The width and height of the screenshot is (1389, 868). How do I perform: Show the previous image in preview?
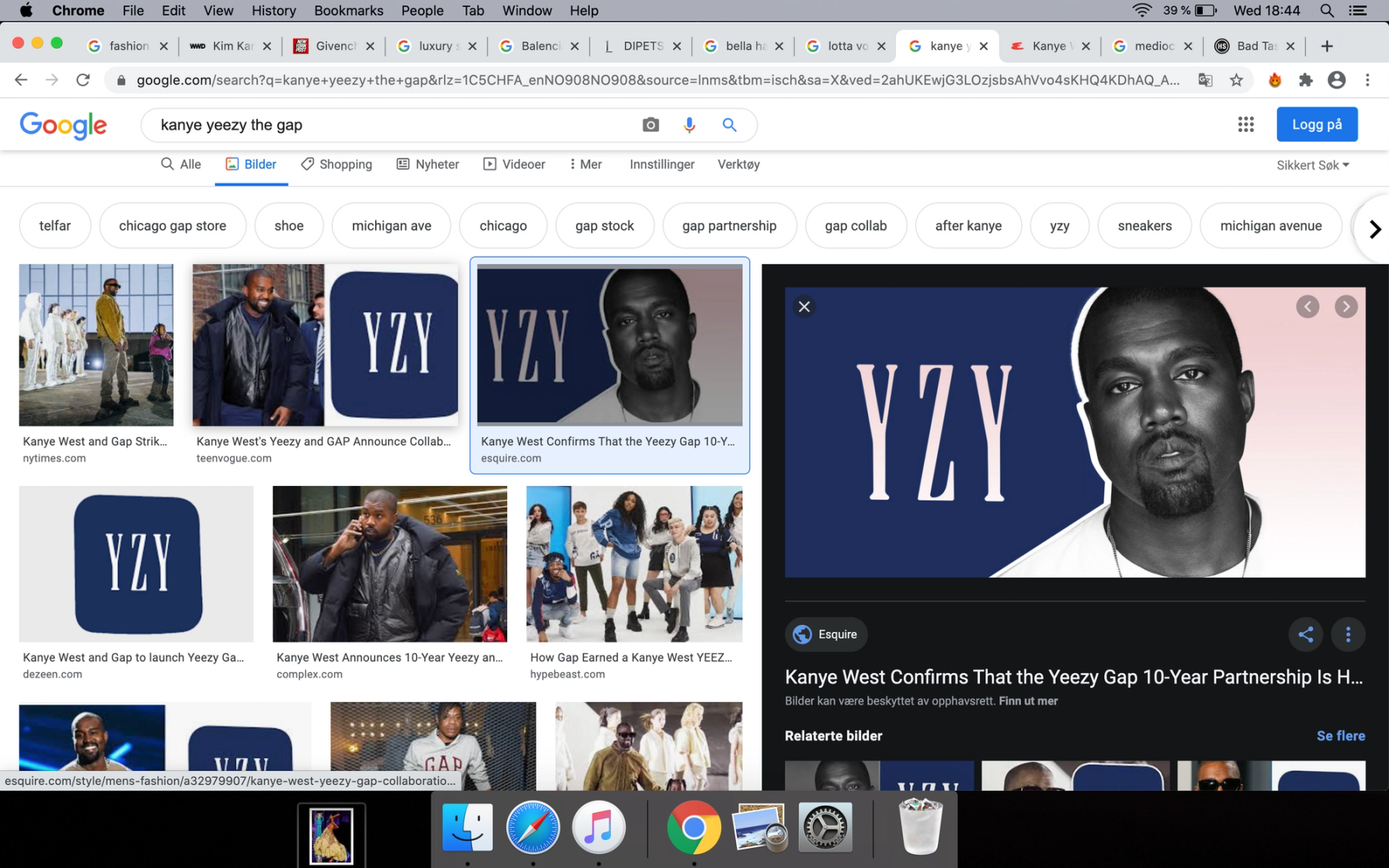click(x=1307, y=307)
